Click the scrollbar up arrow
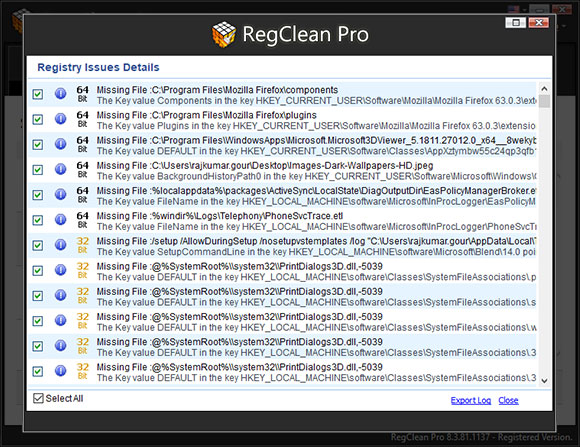This screenshot has height=447, width=580. pyautogui.click(x=544, y=89)
